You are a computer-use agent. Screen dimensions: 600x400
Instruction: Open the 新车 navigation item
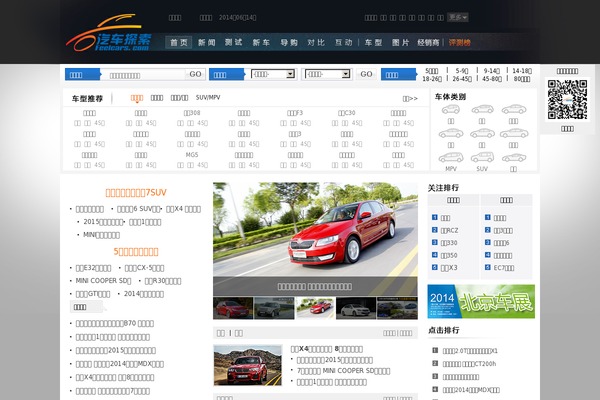[x=261, y=42]
